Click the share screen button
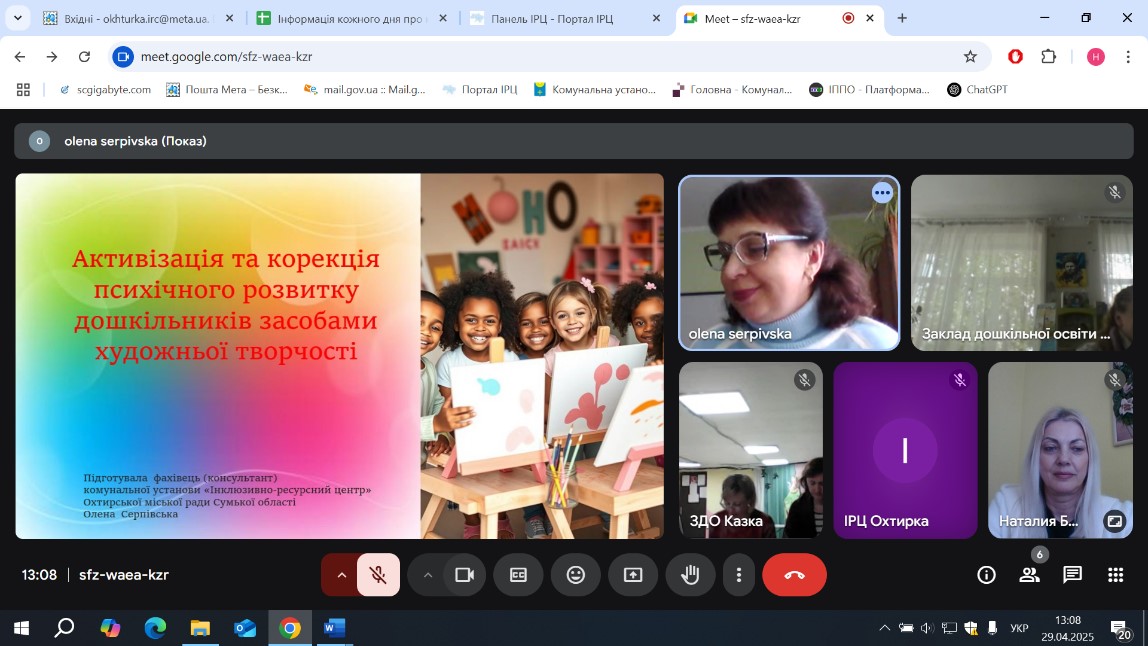The width and height of the screenshot is (1148, 646). coord(633,575)
